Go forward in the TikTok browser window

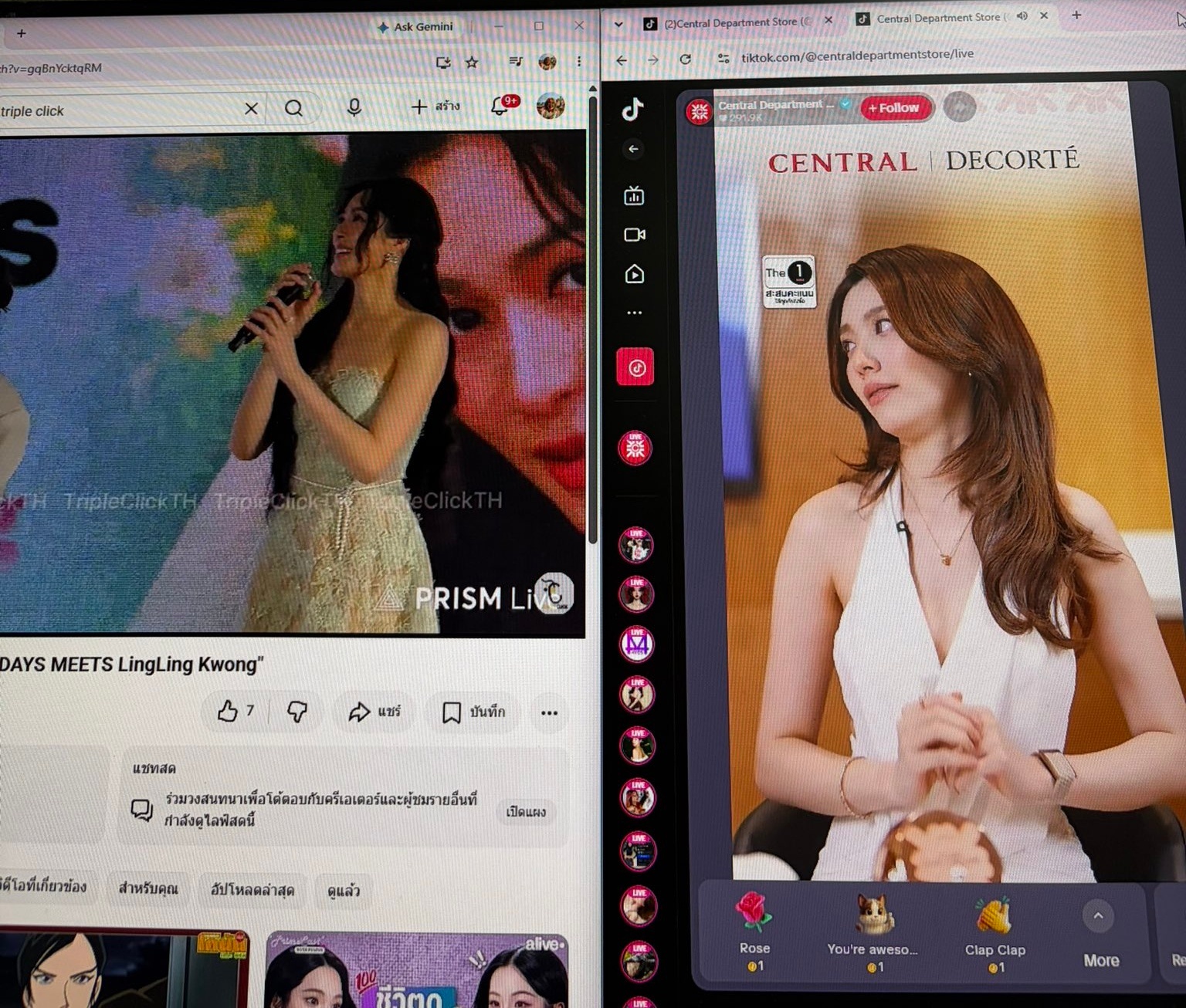point(653,59)
